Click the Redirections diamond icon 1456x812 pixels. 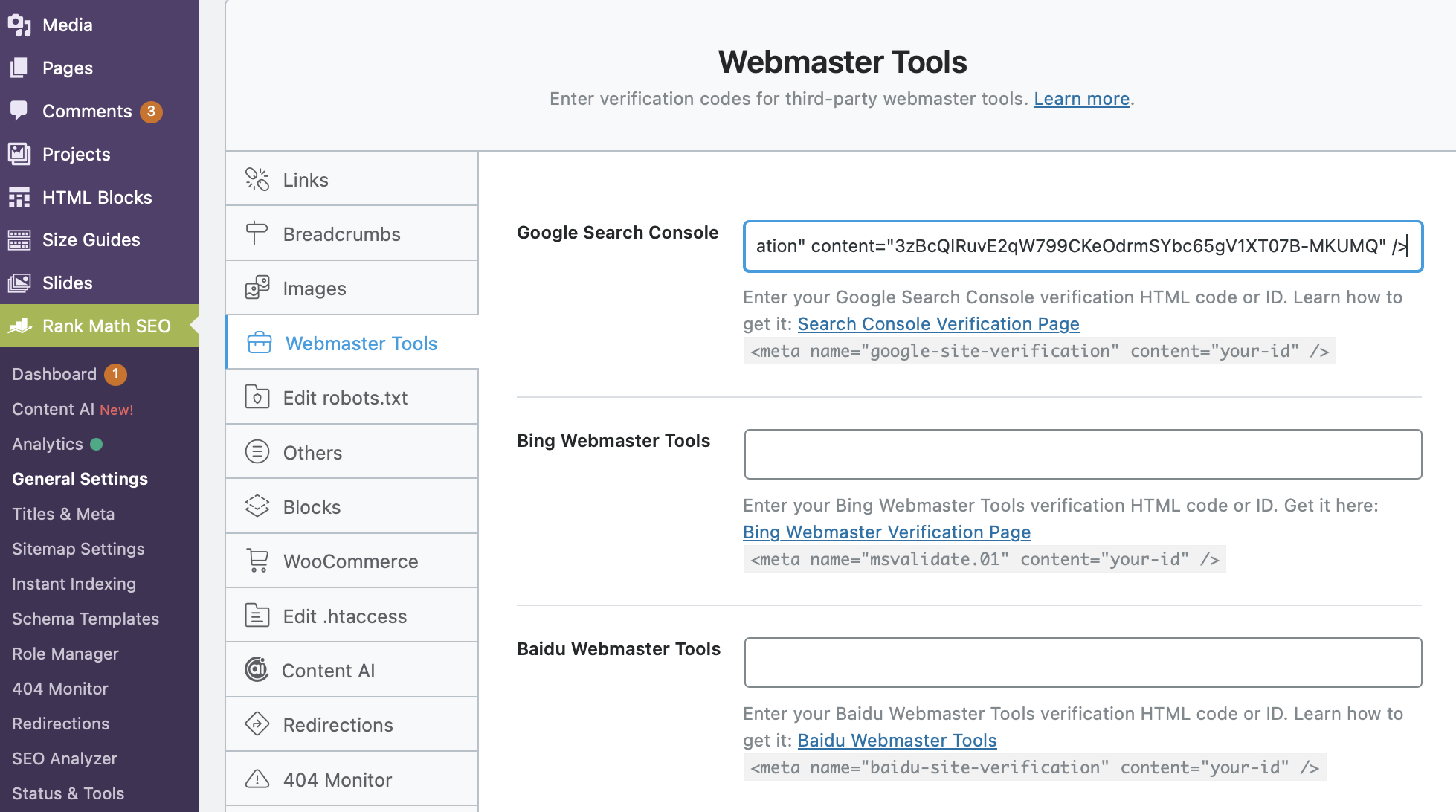257,724
